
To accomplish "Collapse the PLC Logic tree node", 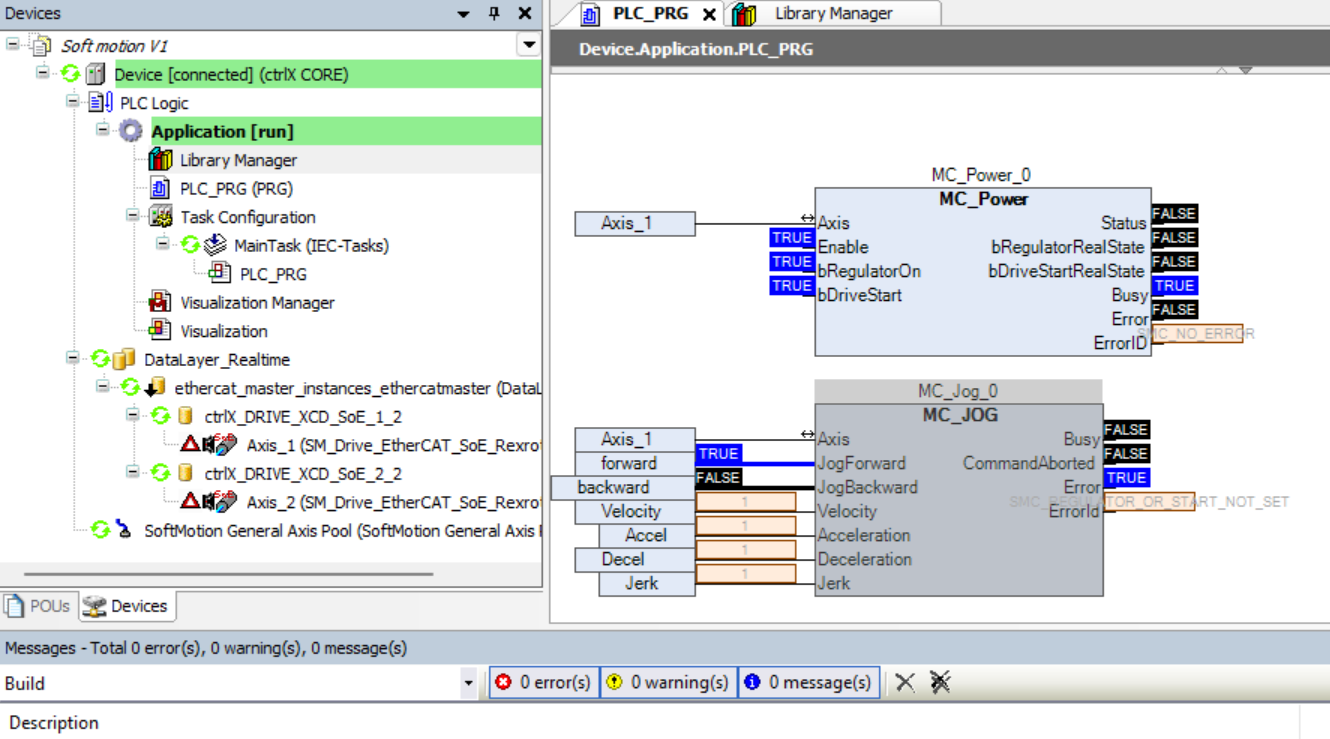I will click(x=73, y=102).
